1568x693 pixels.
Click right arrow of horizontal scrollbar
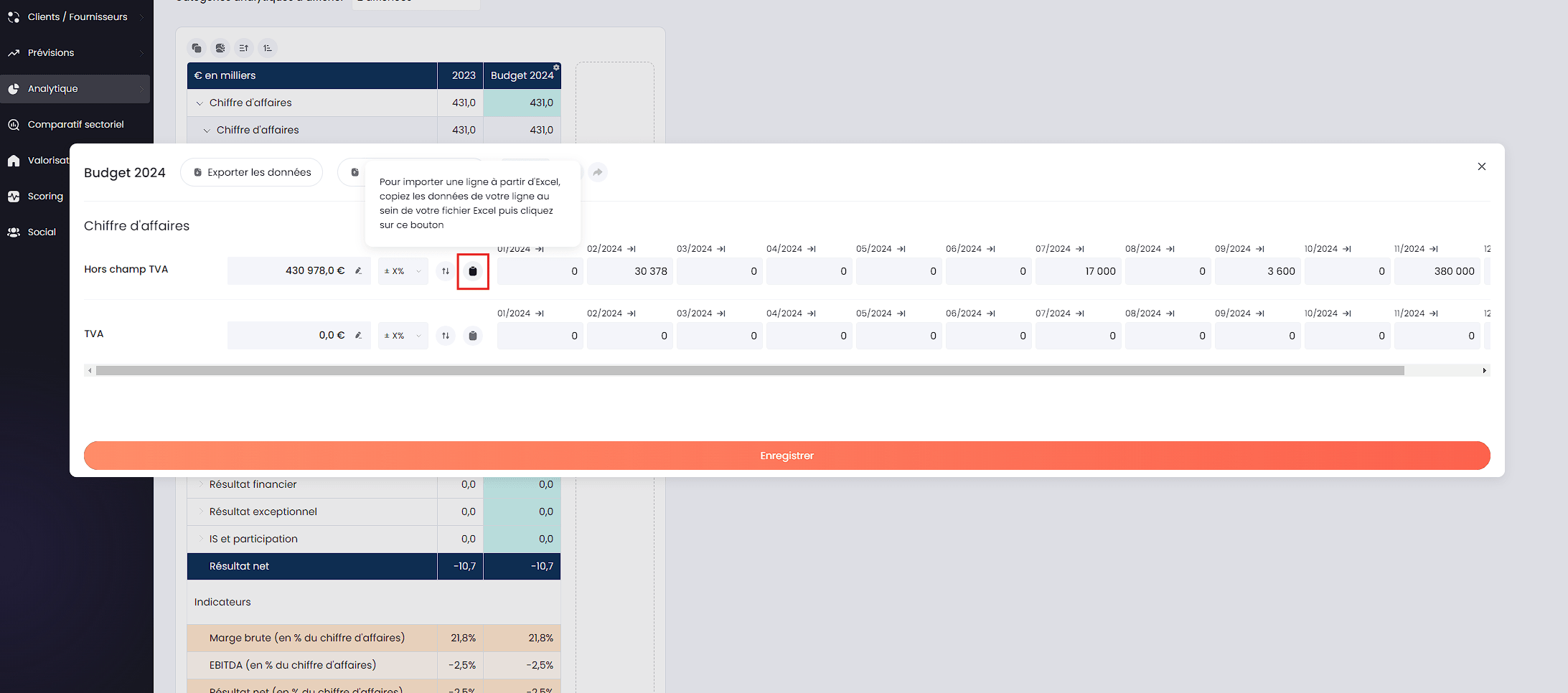1485,371
